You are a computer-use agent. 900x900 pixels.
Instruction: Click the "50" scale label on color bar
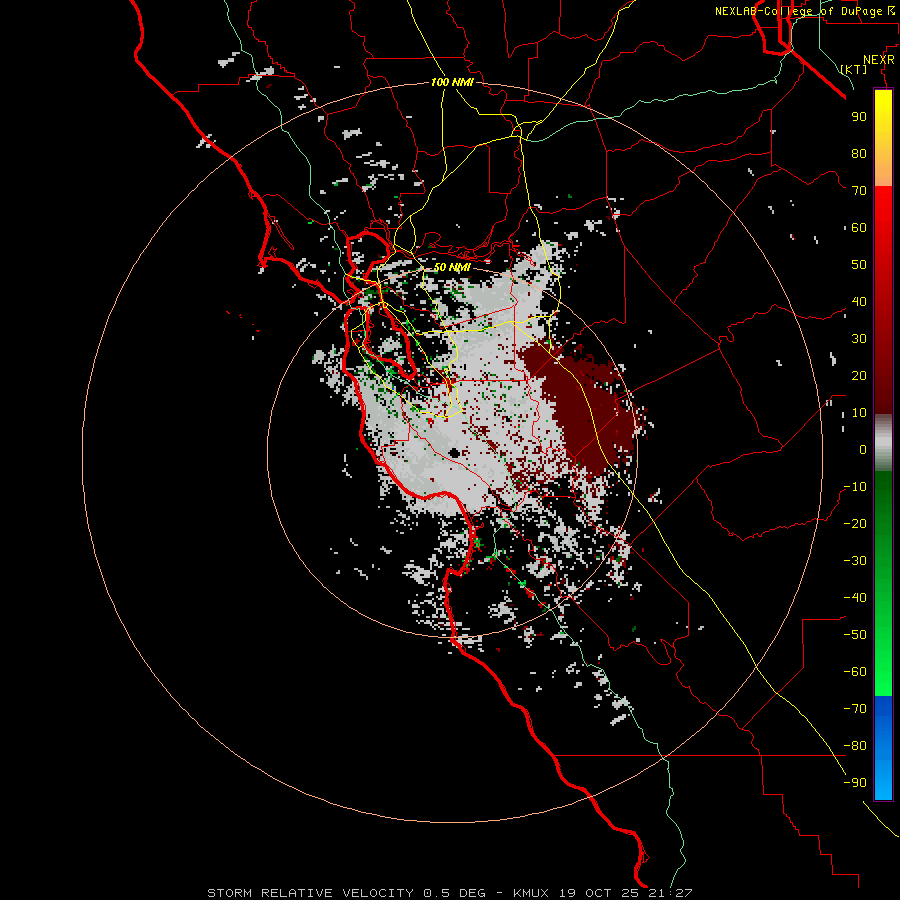click(x=859, y=265)
